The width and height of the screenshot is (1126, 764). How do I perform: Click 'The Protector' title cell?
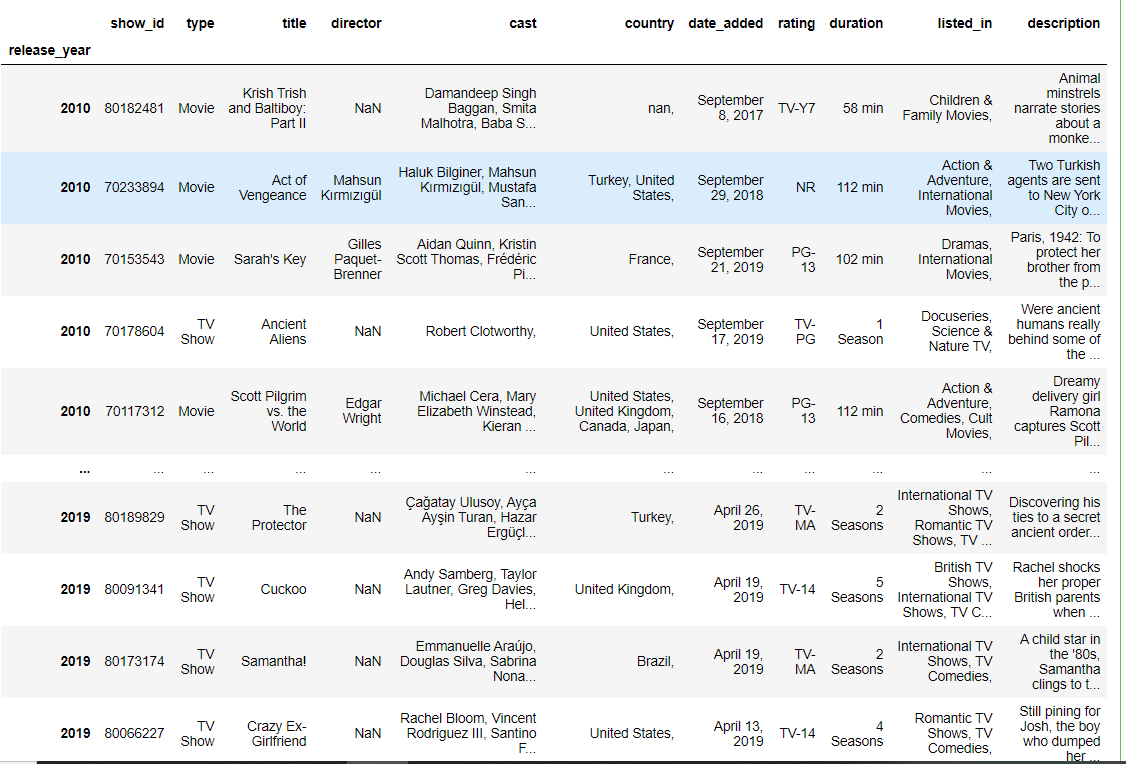click(279, 518)
